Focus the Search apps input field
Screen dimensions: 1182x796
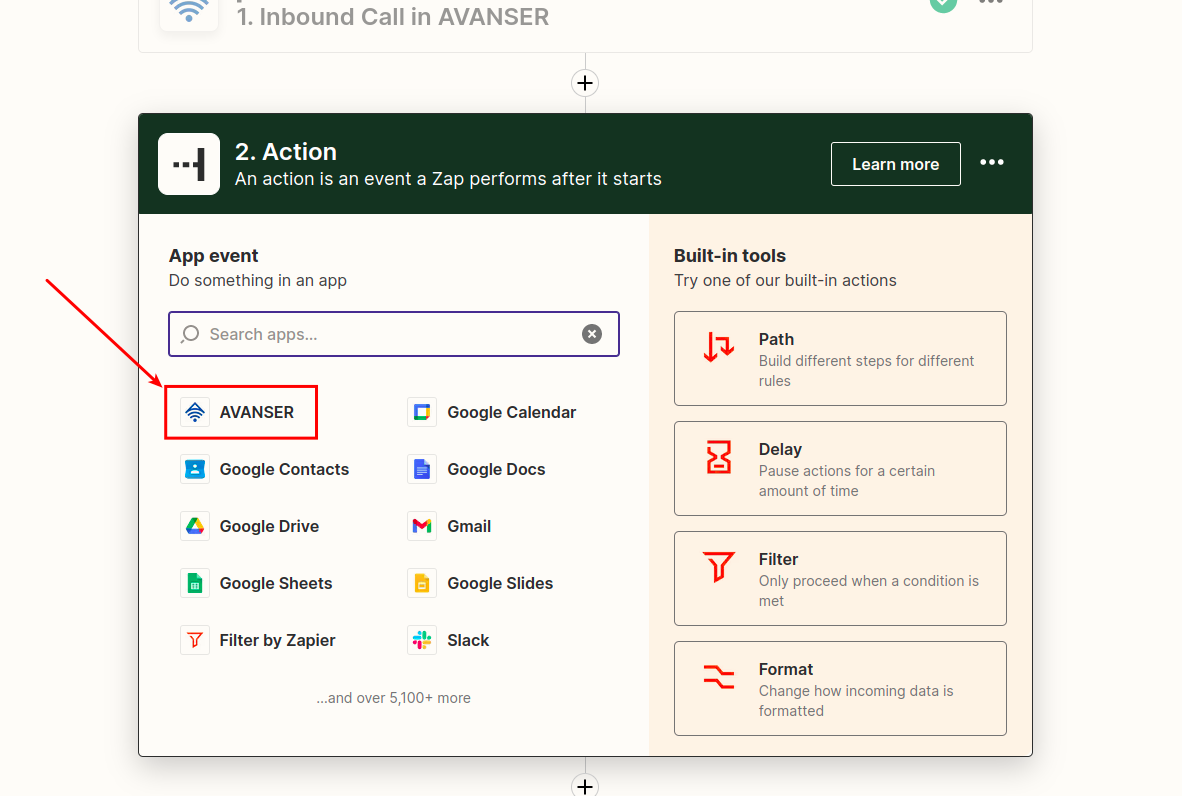[x=393, y=334]
